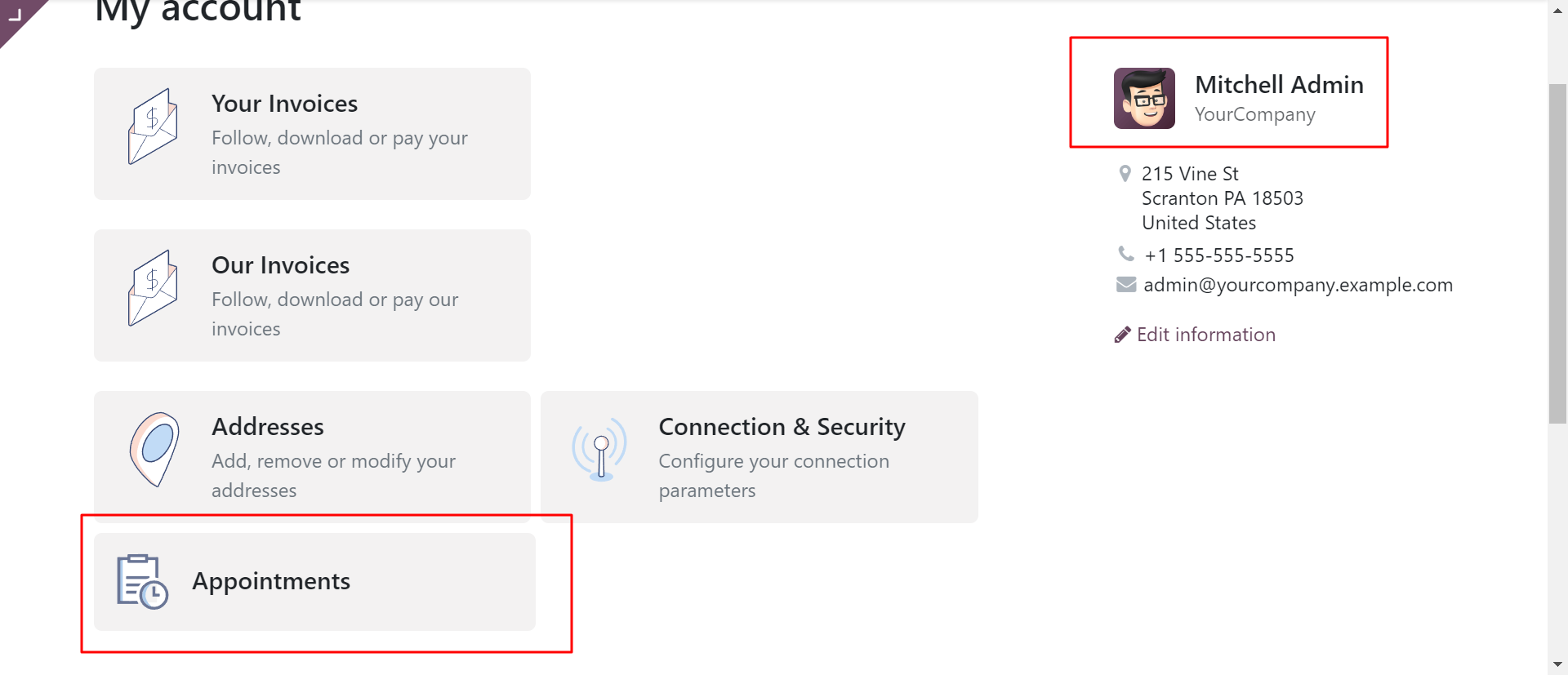This screenshot has height=675, width=1568.
Task: Open the Our Invoices card
Action: coord(312,295)
